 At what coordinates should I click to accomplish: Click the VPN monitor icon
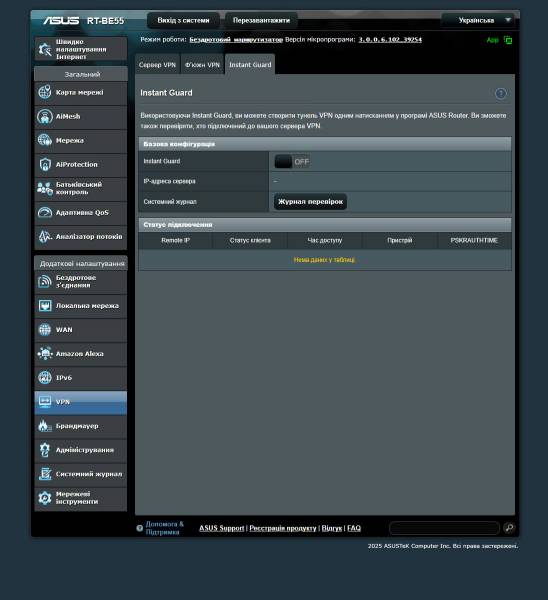[45, 402]
